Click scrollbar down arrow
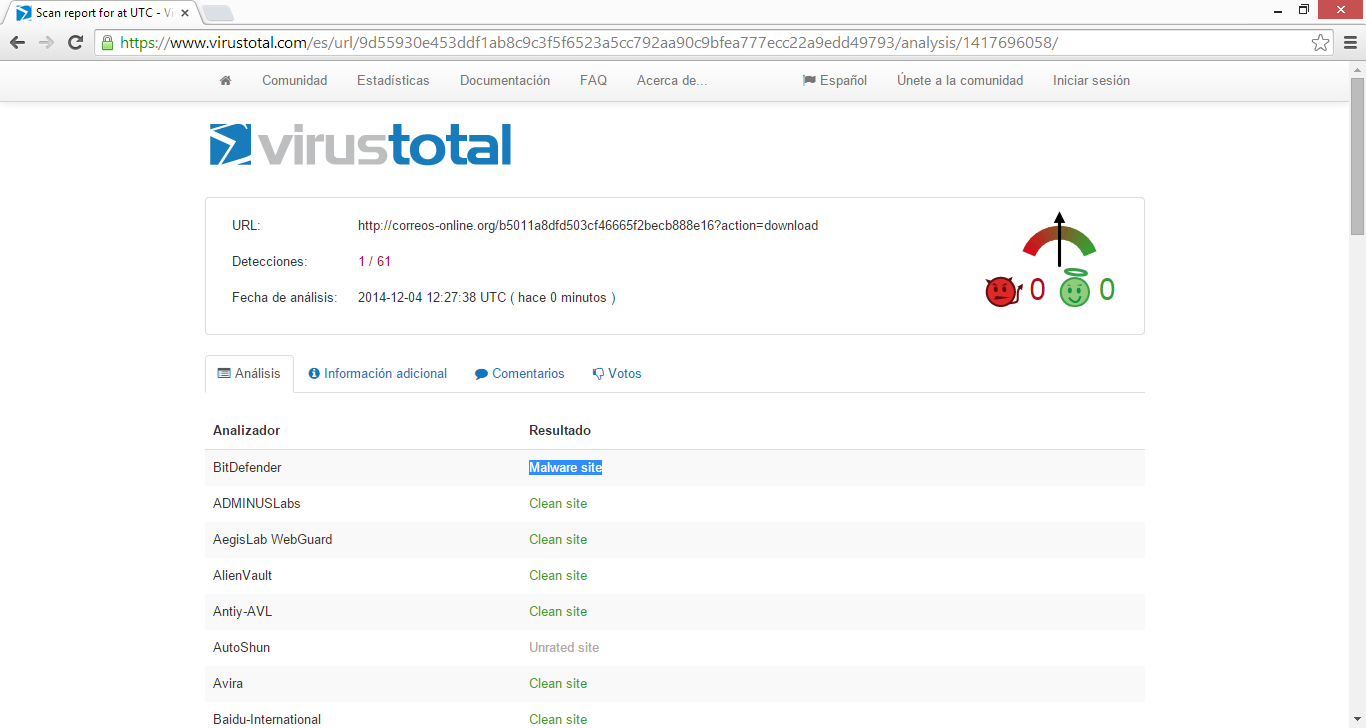The height and width of the screenshot is (728, 1366). click(x=1357, y=720)
